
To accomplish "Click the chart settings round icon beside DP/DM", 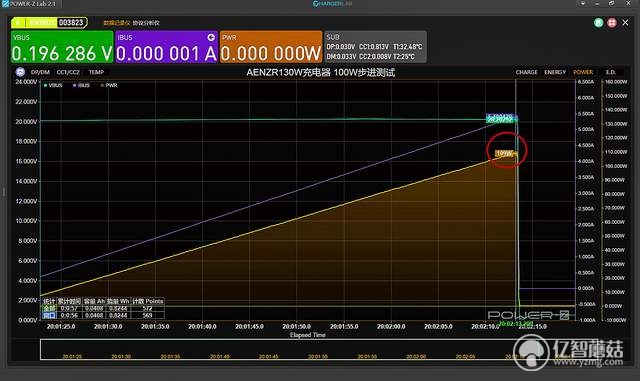I will coord(20,72).
